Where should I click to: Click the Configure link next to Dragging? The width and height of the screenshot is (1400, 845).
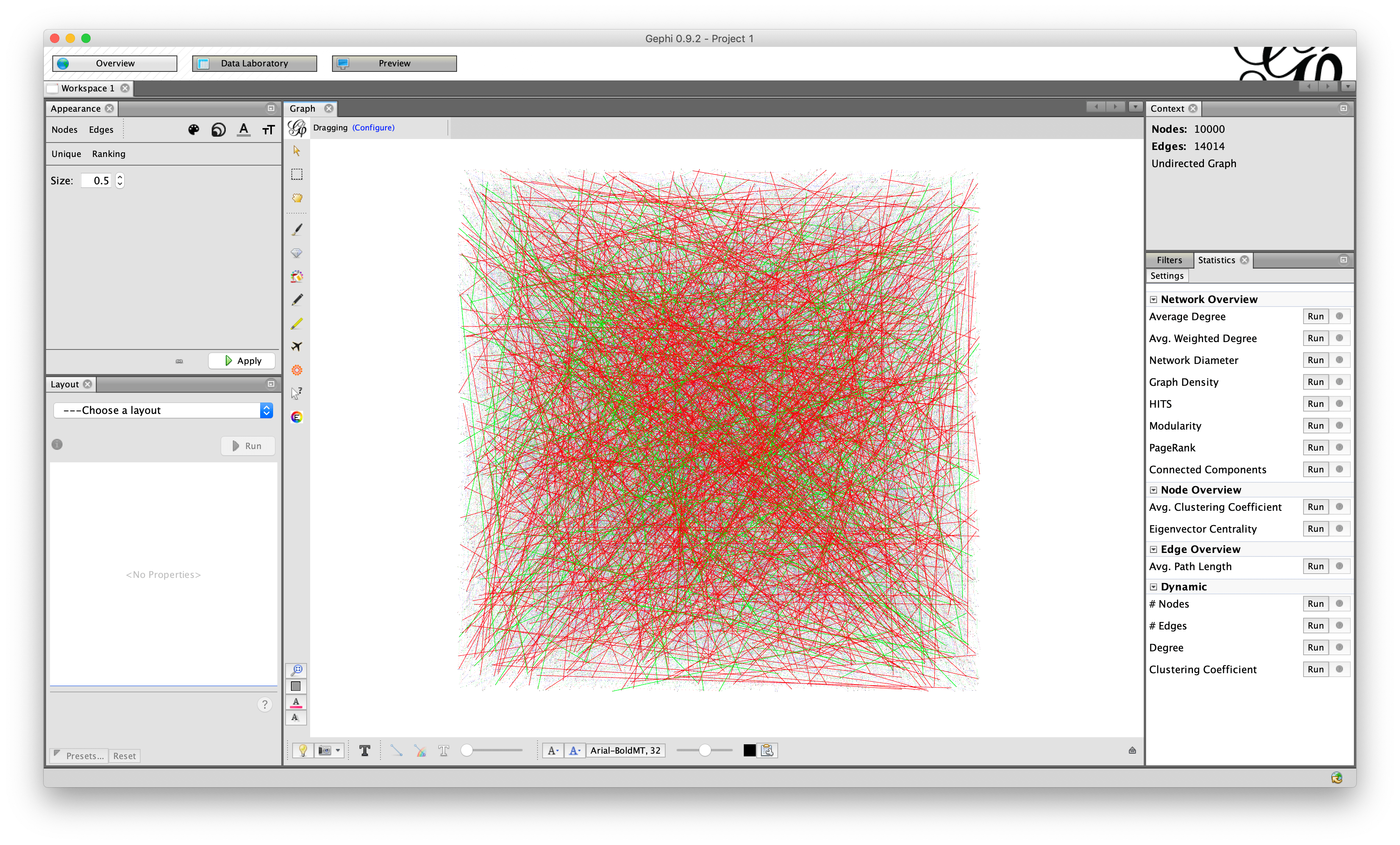click(x=373, y=128)
